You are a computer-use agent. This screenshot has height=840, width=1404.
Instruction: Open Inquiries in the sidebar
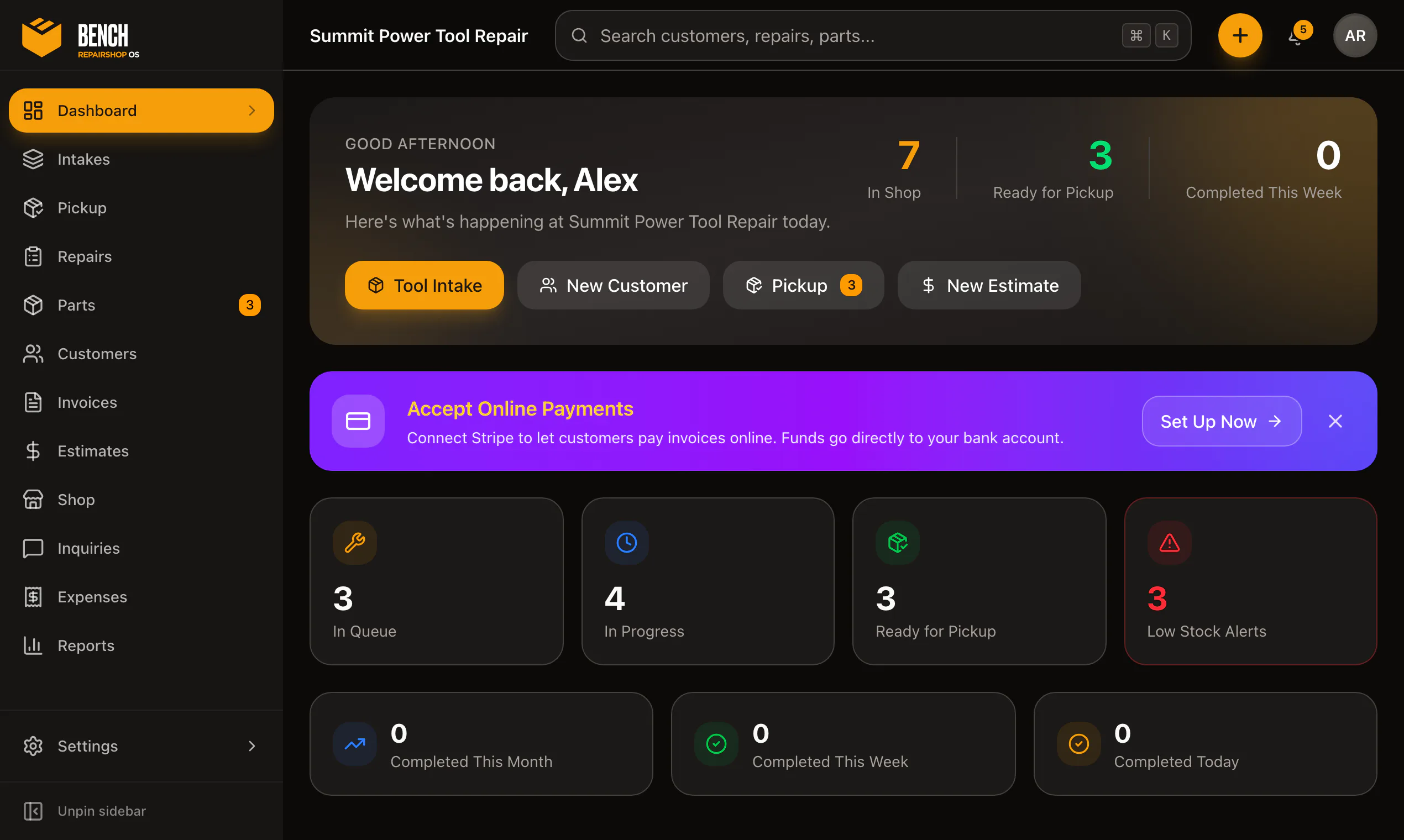pyautogui.click(x=142, y=549)
